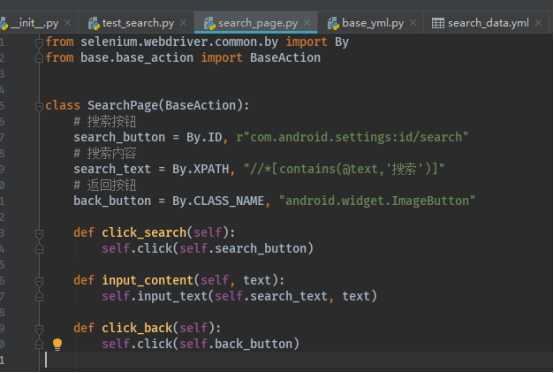Click the Python file icon on base_yml.py tab
The width and height of the screenshot is (554, 373).
(333, 24)
